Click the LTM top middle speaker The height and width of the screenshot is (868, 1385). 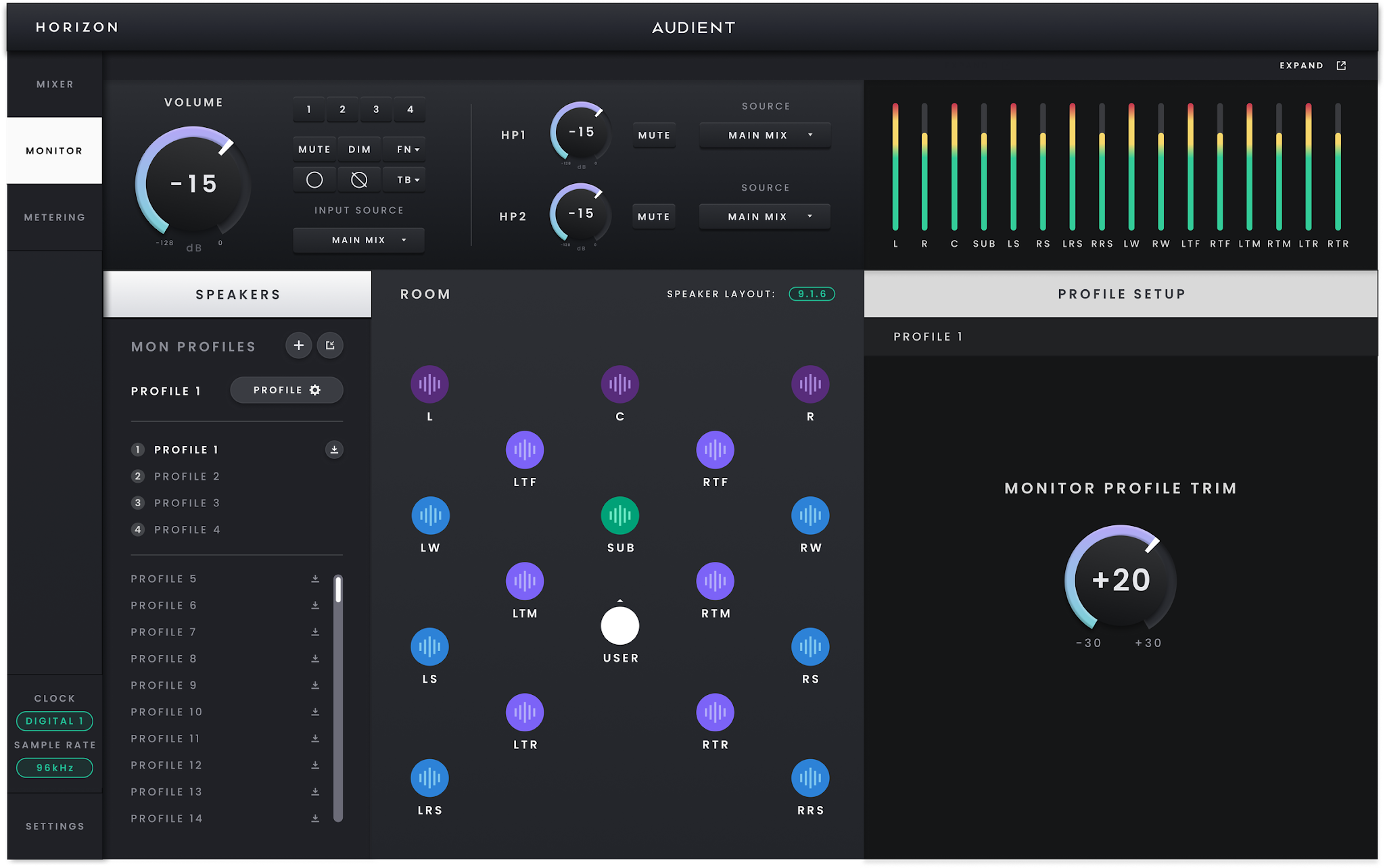[x=525, y=581]
